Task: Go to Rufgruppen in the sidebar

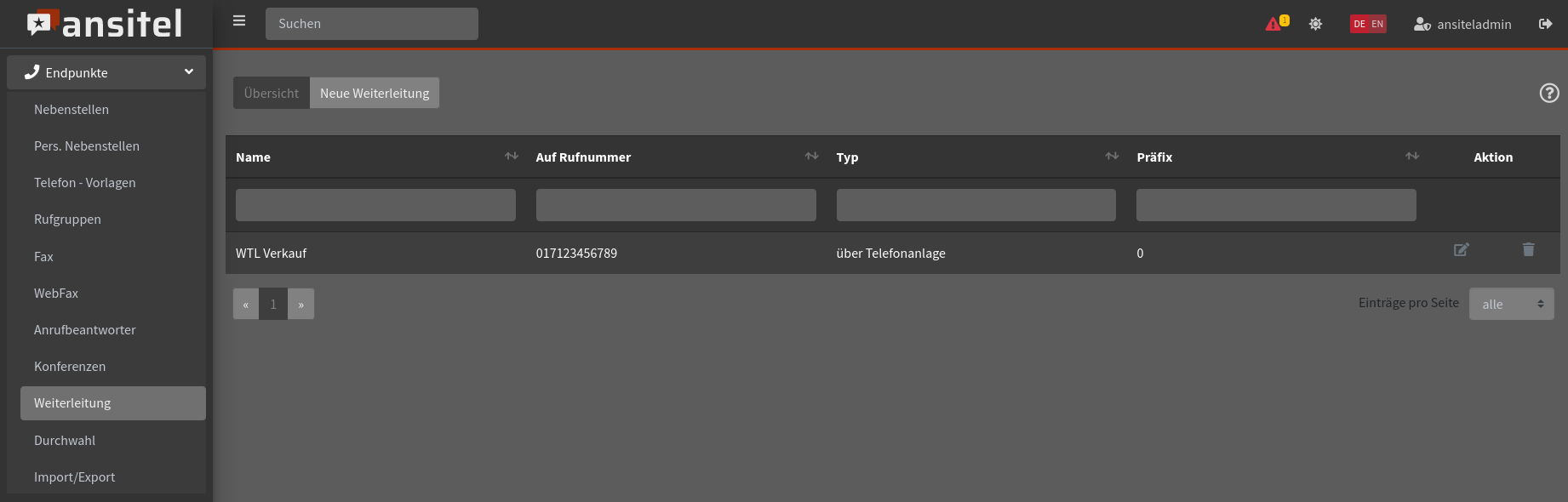Action: tap(67, 220)
